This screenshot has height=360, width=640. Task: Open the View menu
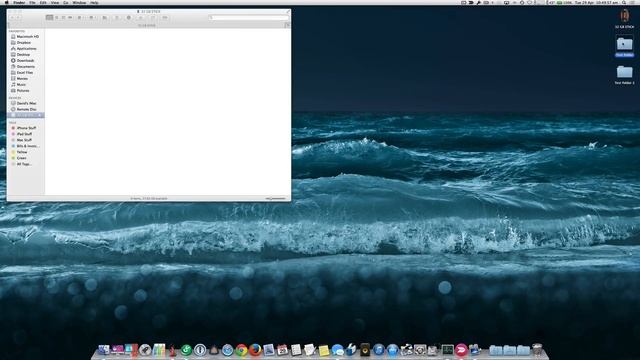tap(55, 2)
